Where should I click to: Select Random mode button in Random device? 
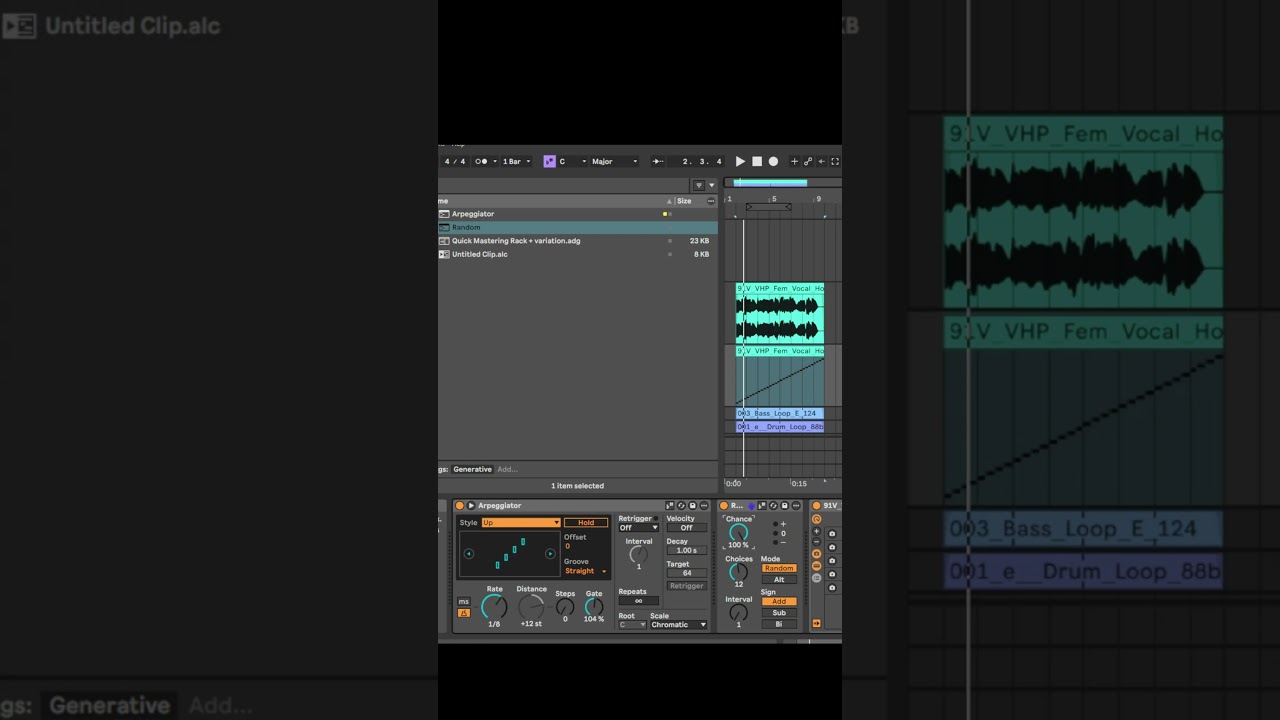click(x=779, y=568)
